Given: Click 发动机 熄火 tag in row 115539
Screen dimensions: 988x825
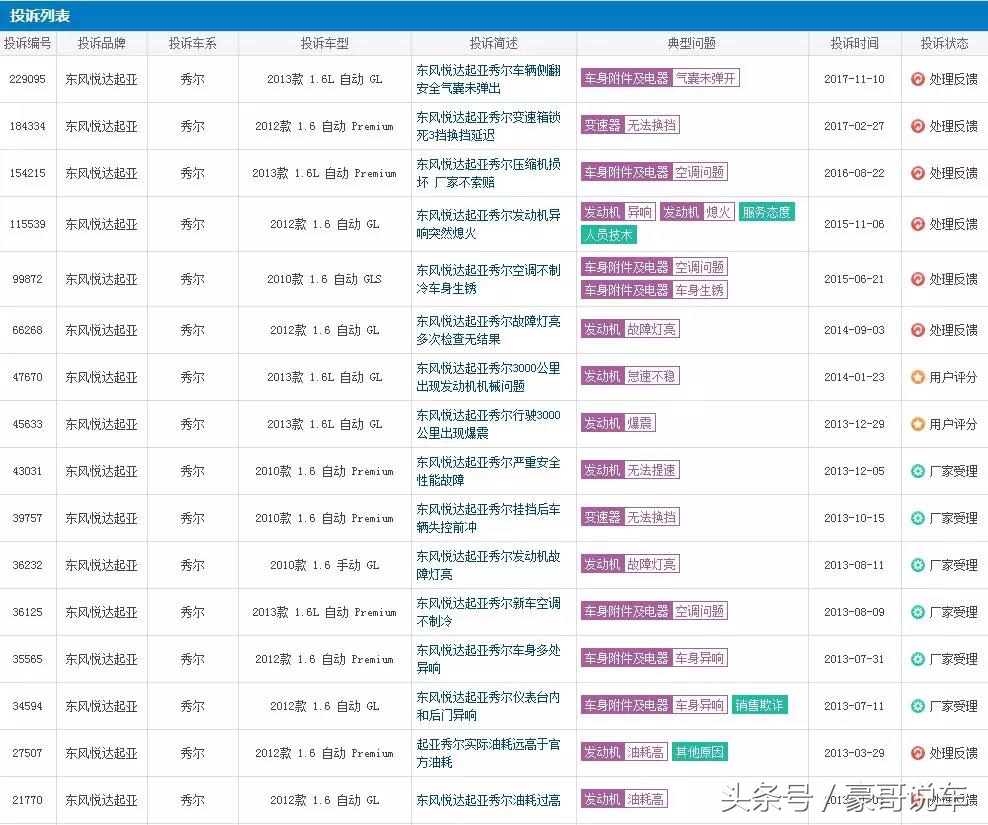Looking at the screenshot, I should click(x=697, y=212).
